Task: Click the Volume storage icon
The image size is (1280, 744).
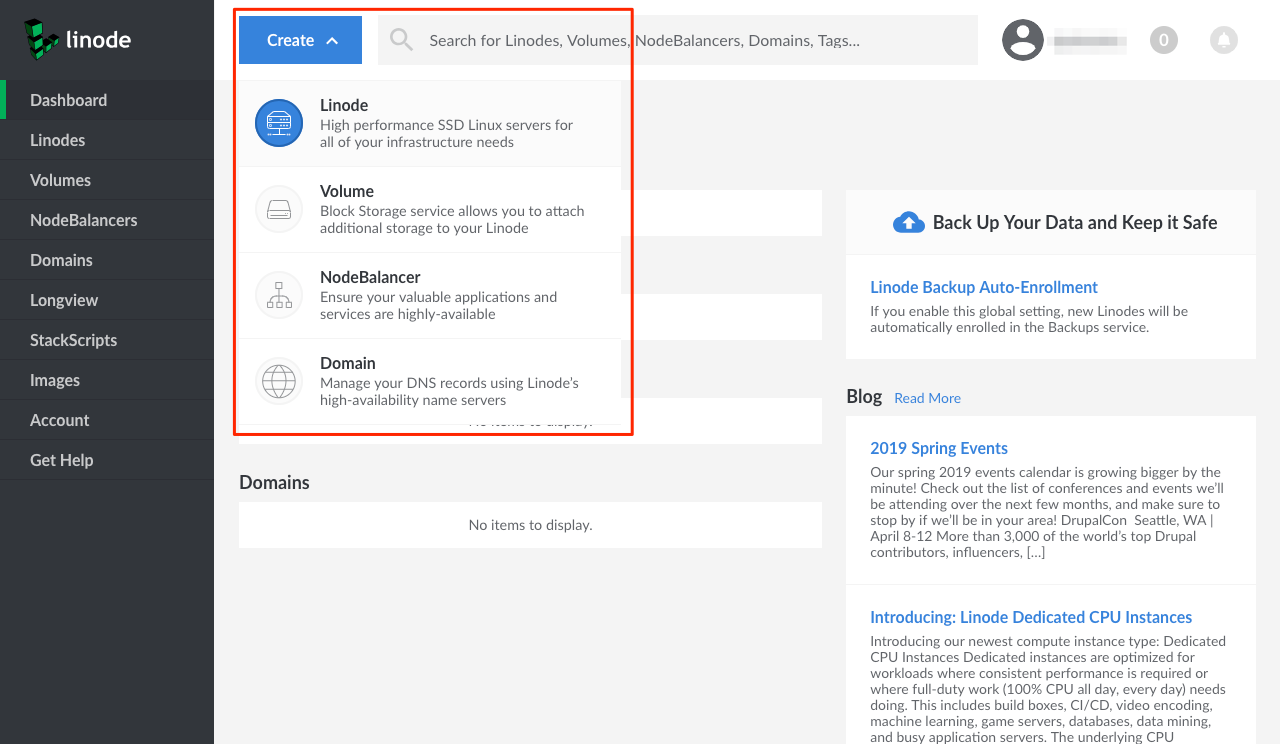Action: 279,209
